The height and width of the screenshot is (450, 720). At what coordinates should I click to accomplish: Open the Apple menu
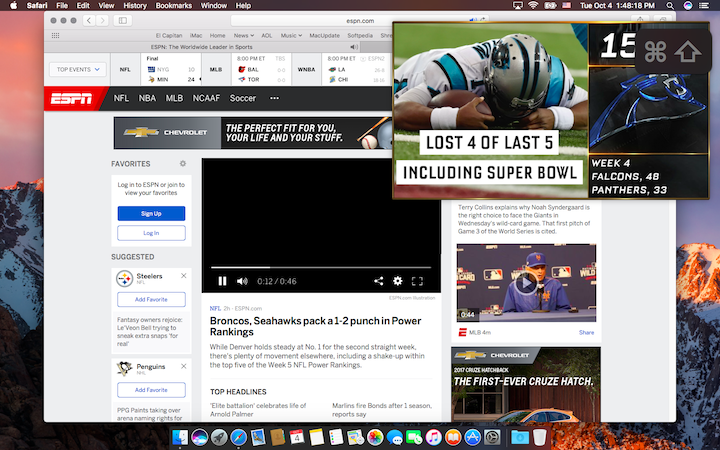pyautogui.click(x=13, y=6)
